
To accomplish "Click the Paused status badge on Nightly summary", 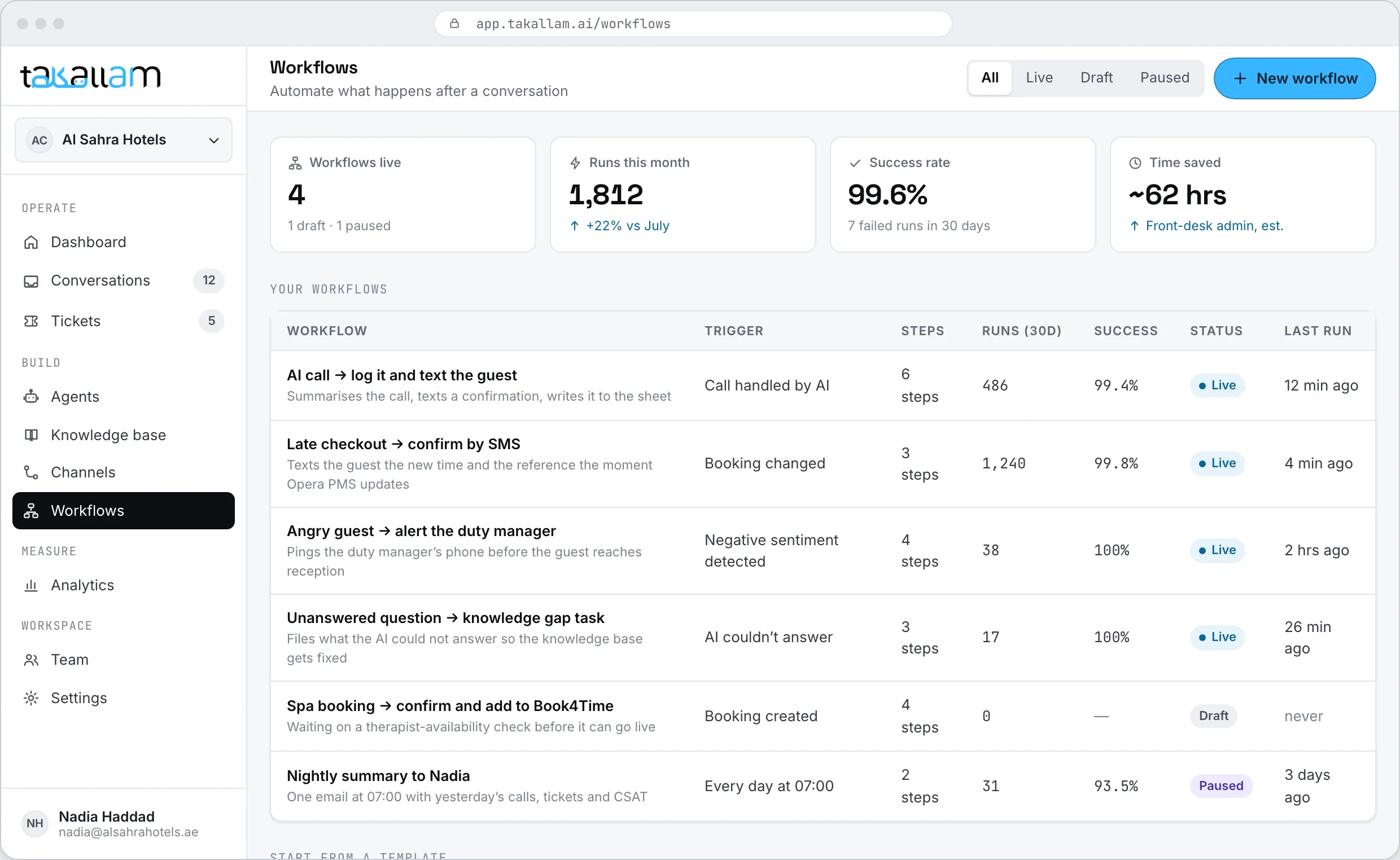I will pyautogui.click(x=1221, y=786).
